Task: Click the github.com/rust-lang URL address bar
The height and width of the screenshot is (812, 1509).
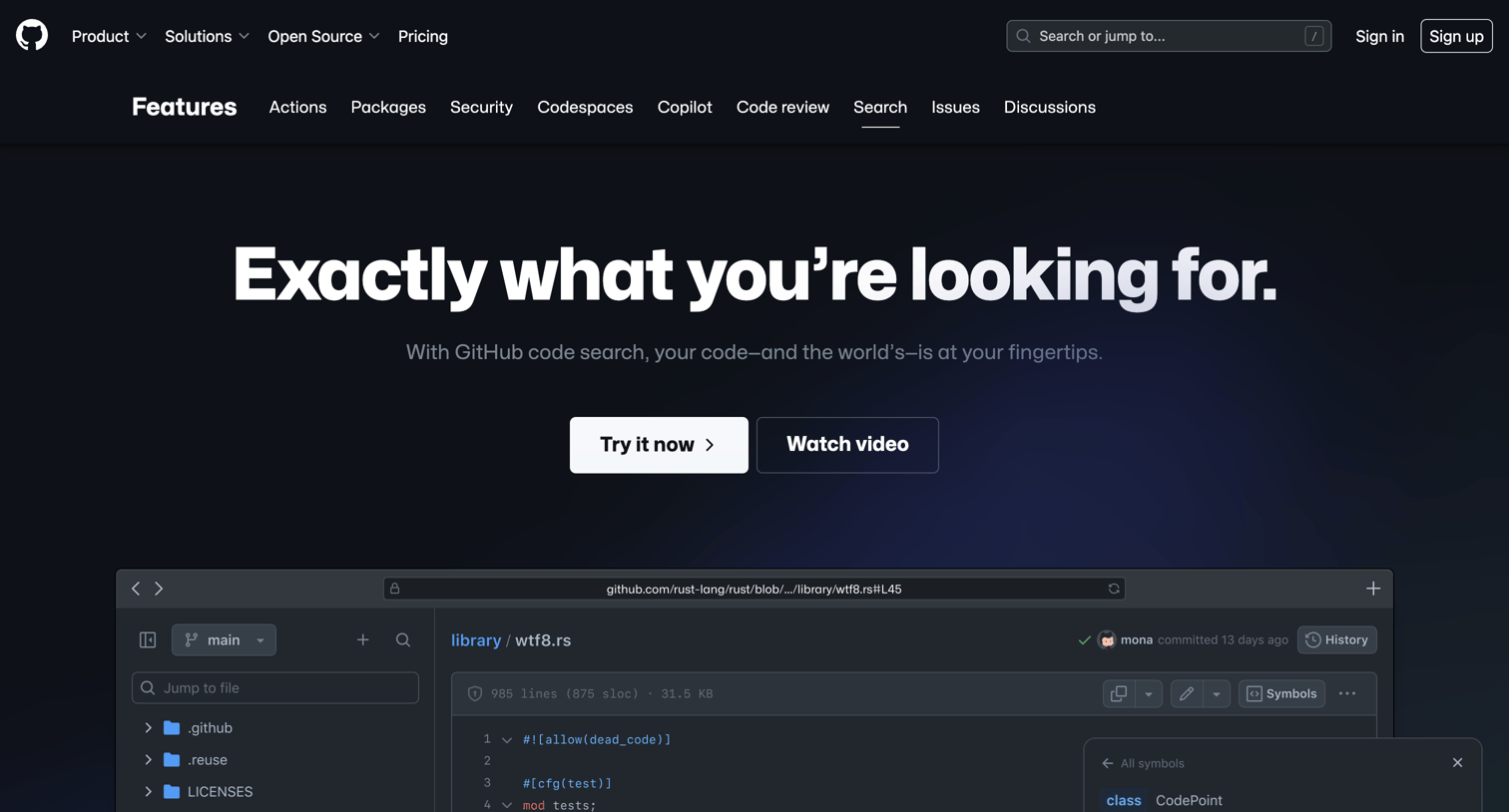Action: [754, 589]
